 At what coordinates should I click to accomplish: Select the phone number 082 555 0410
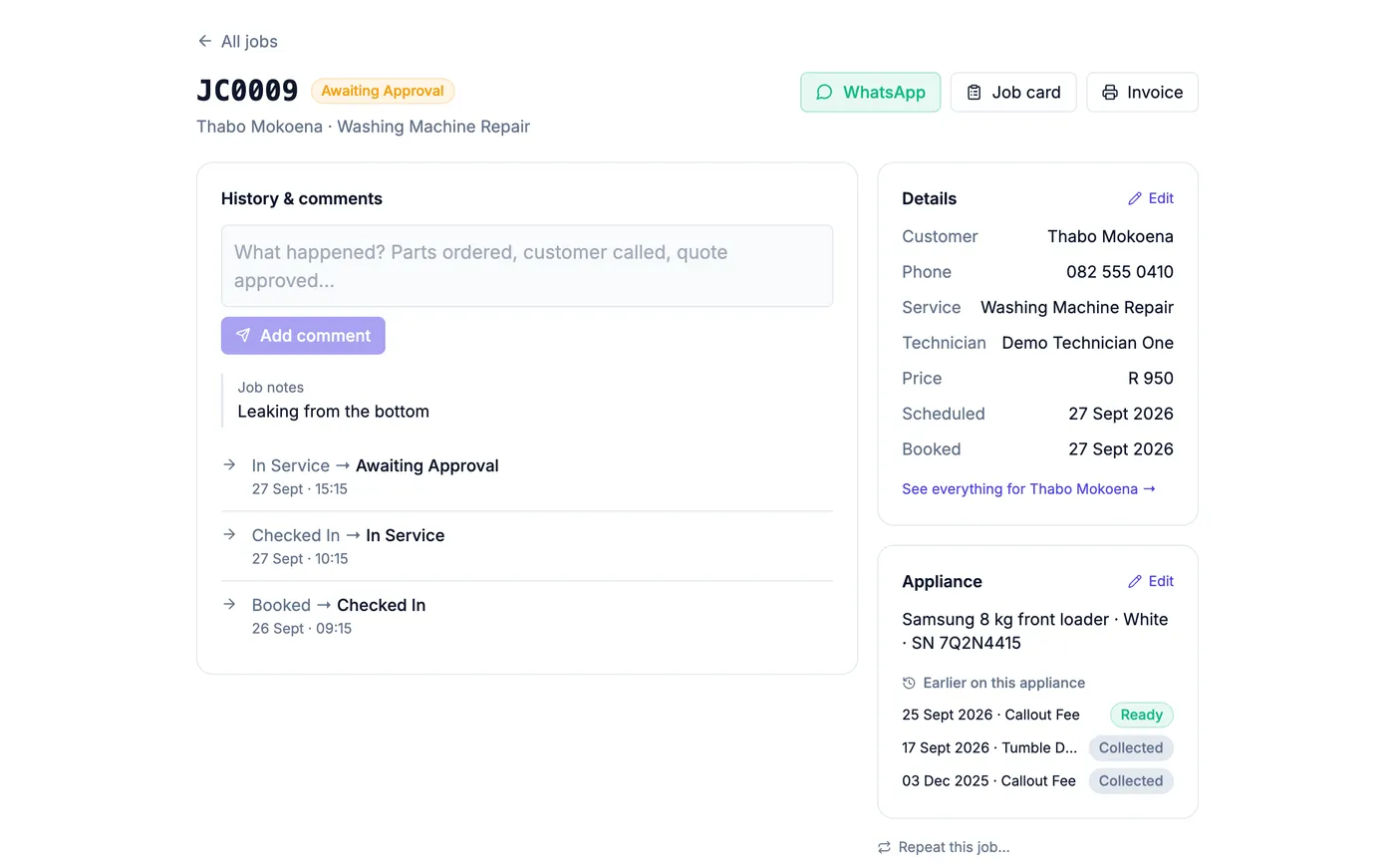click(1120, 272)
